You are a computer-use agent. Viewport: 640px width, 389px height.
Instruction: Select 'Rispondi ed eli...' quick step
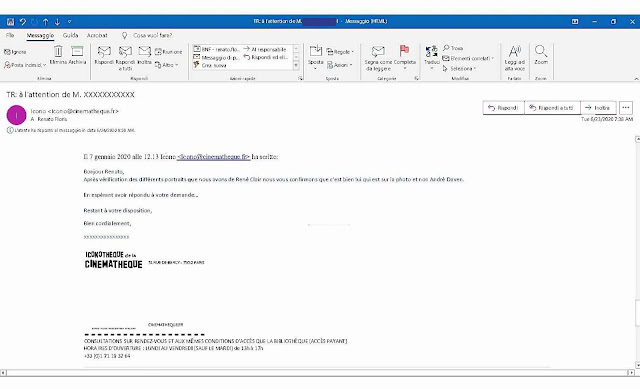tap(266, 58)
